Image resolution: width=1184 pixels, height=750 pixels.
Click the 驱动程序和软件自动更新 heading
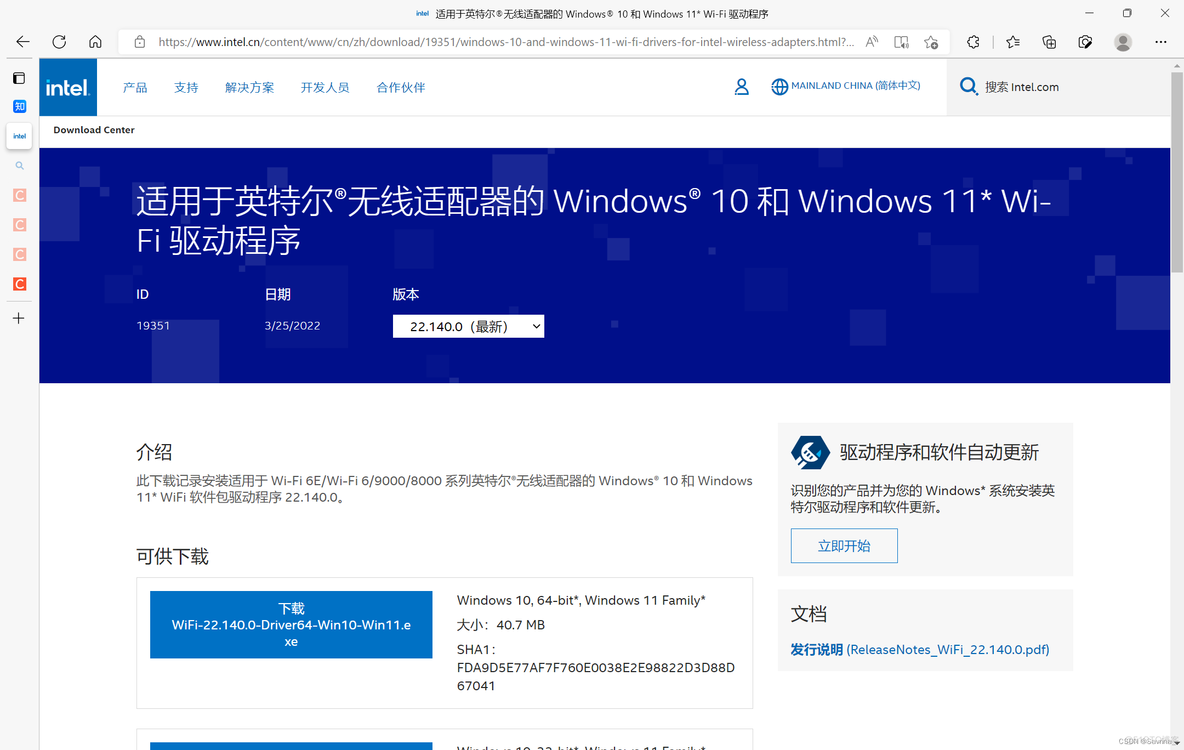pyautogui.click(x=939, y=452)
